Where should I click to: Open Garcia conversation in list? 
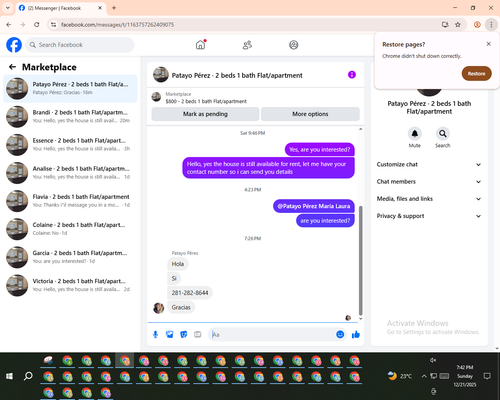[x=70, y=257]
